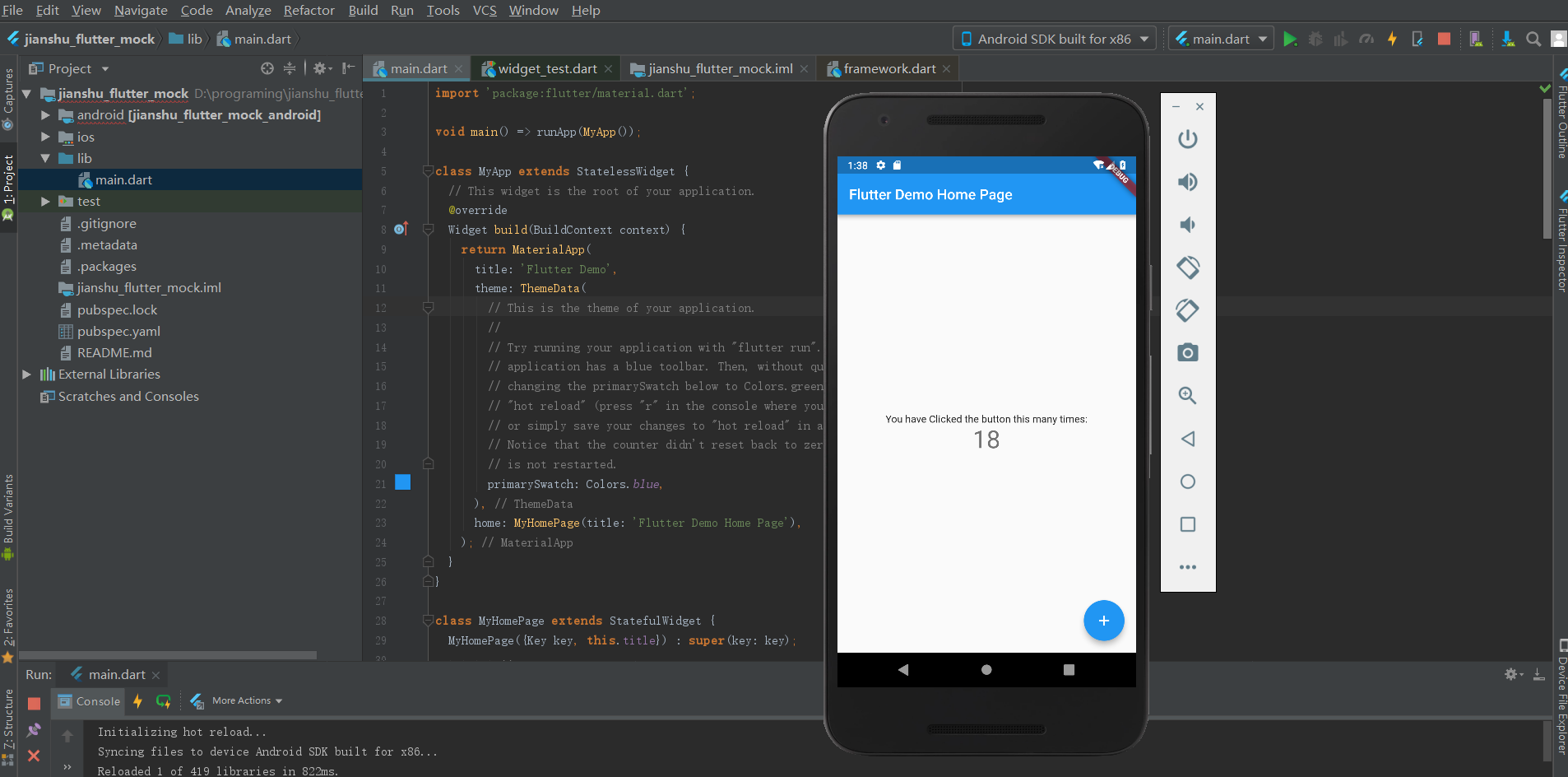
Task: Open the More Actions dropdown in Run panel
Action: tap(247, 700)
